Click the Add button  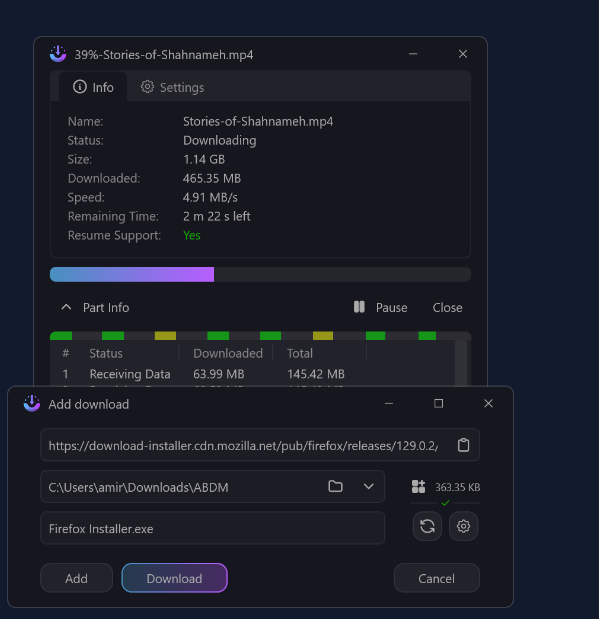click(x=76, y=578)
